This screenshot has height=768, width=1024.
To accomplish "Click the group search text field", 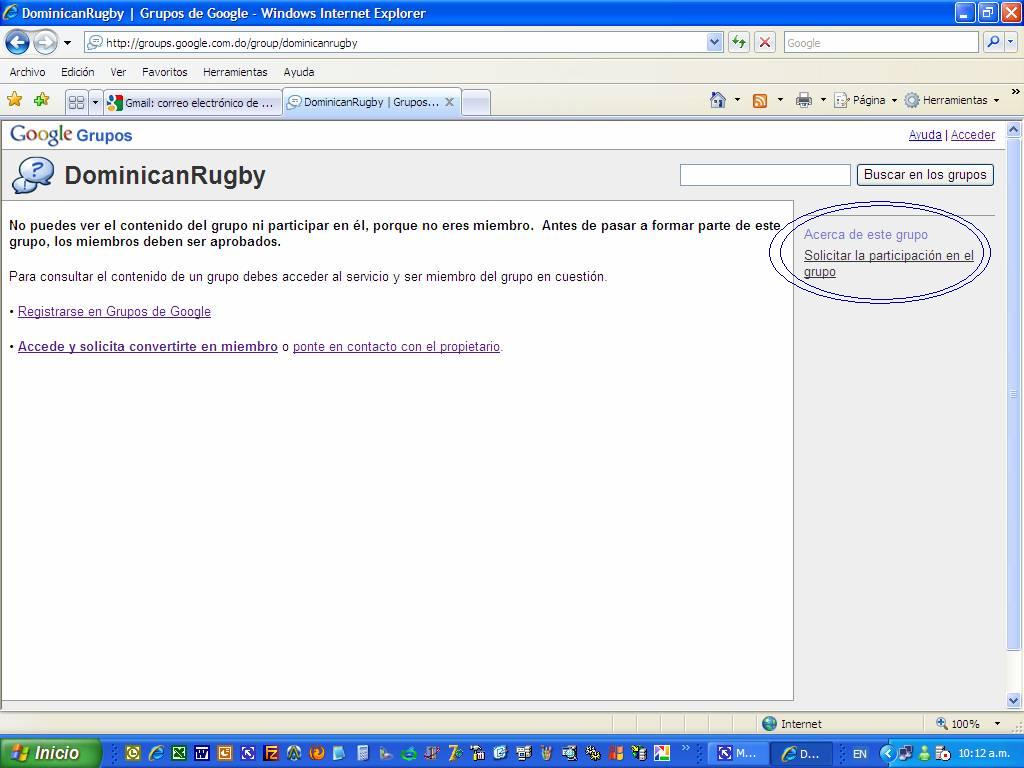I will tap(765, 175).
